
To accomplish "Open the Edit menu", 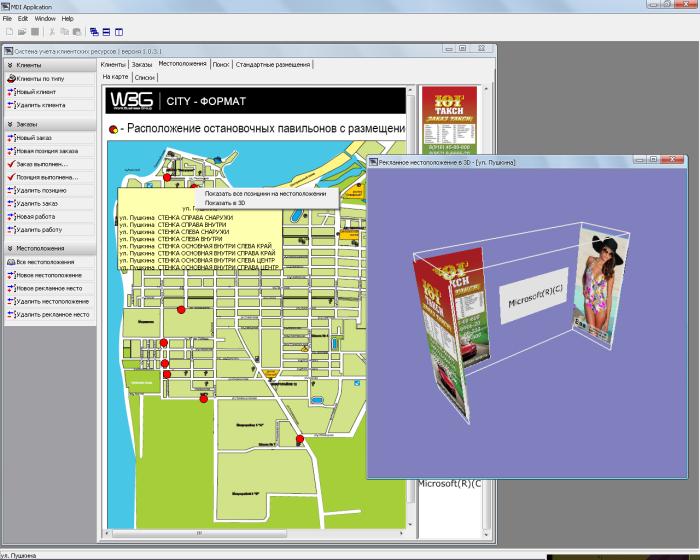I will tap(23, 19).
